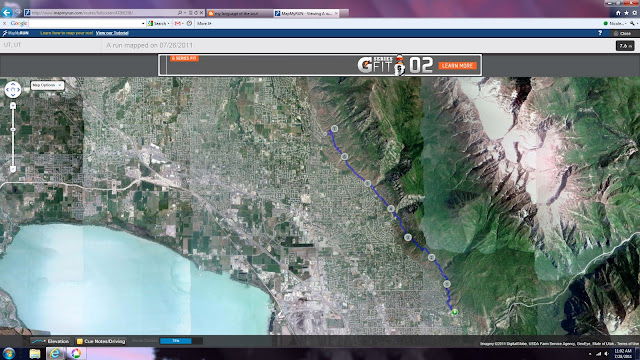640x360 pixels.
Task: Click the map zoom slider track
Action: pyautogui.click(x=13, y=137)
